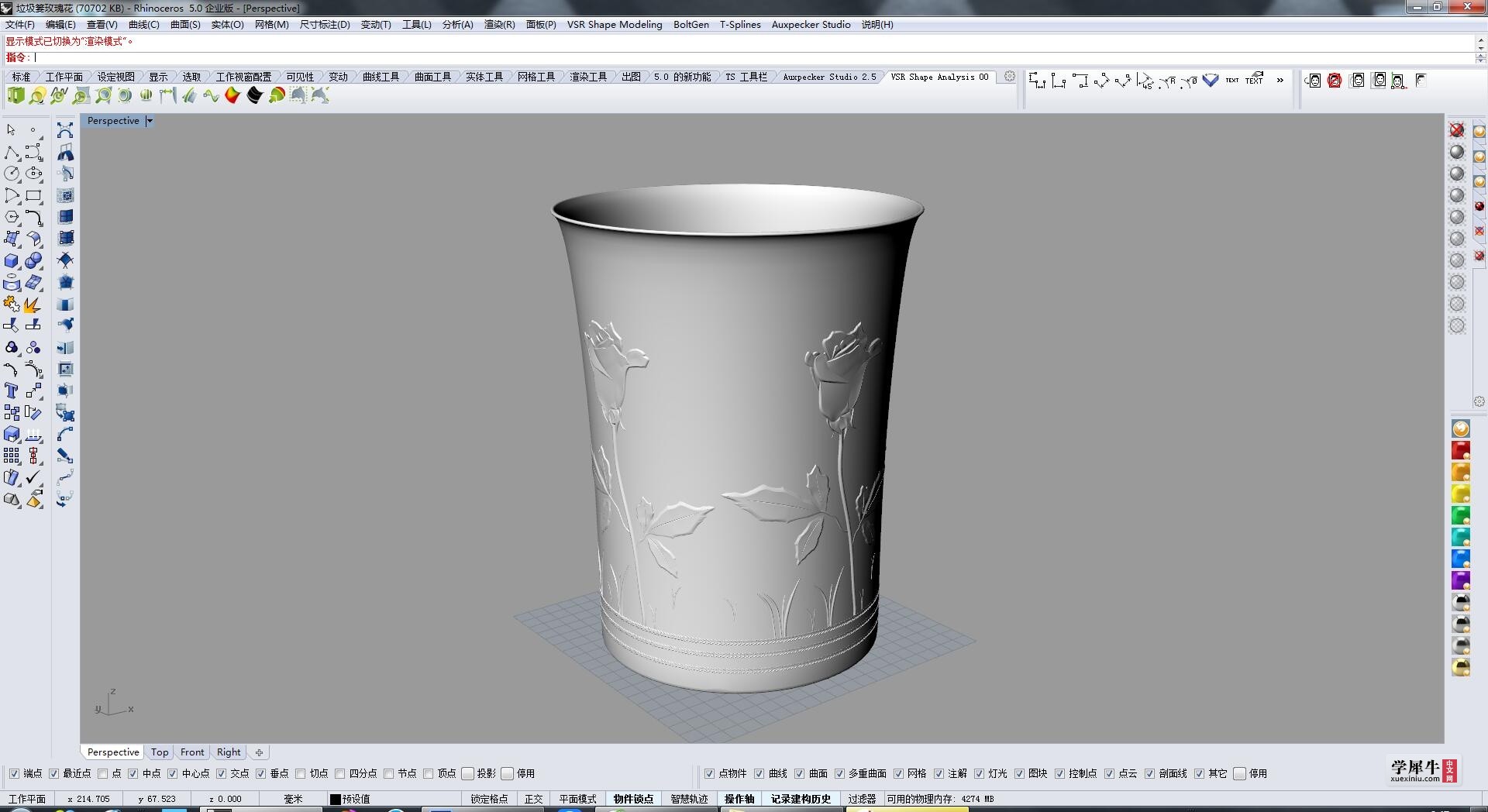Click the red-yellow curvature analysis icon
Screen dimensions: 1488x812
point(232,95)
